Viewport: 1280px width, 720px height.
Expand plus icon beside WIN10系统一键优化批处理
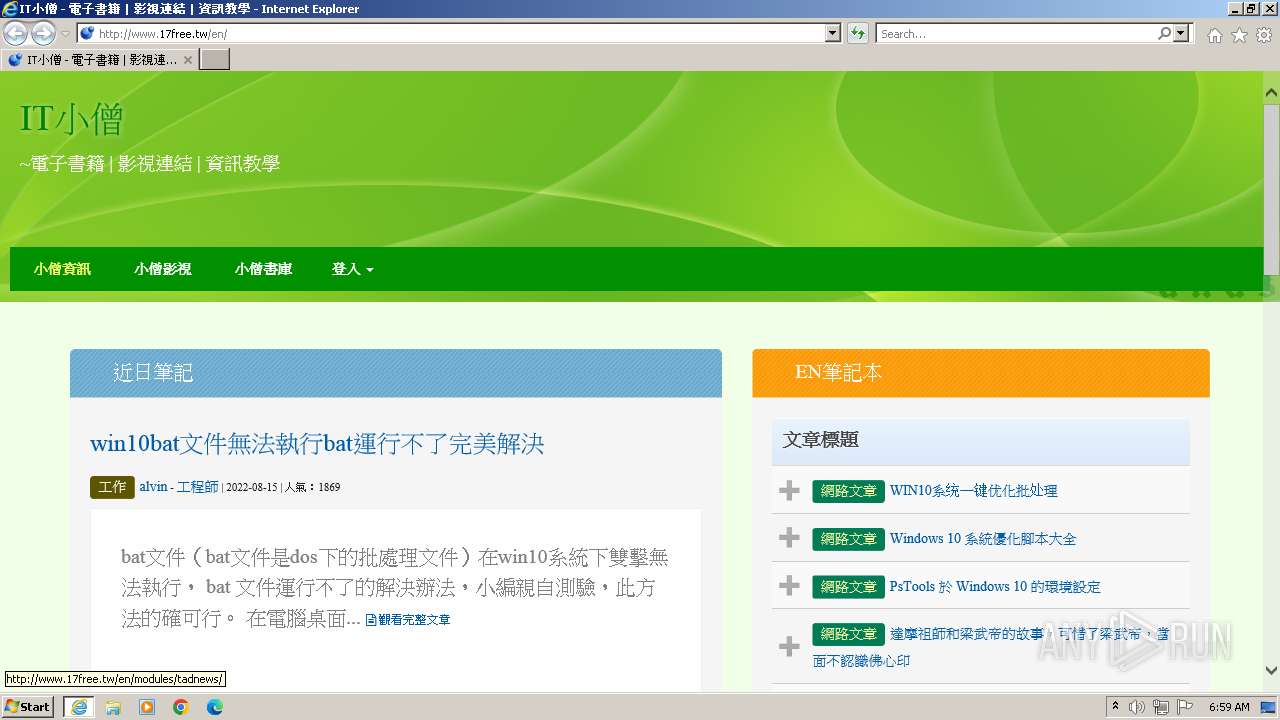789,490
